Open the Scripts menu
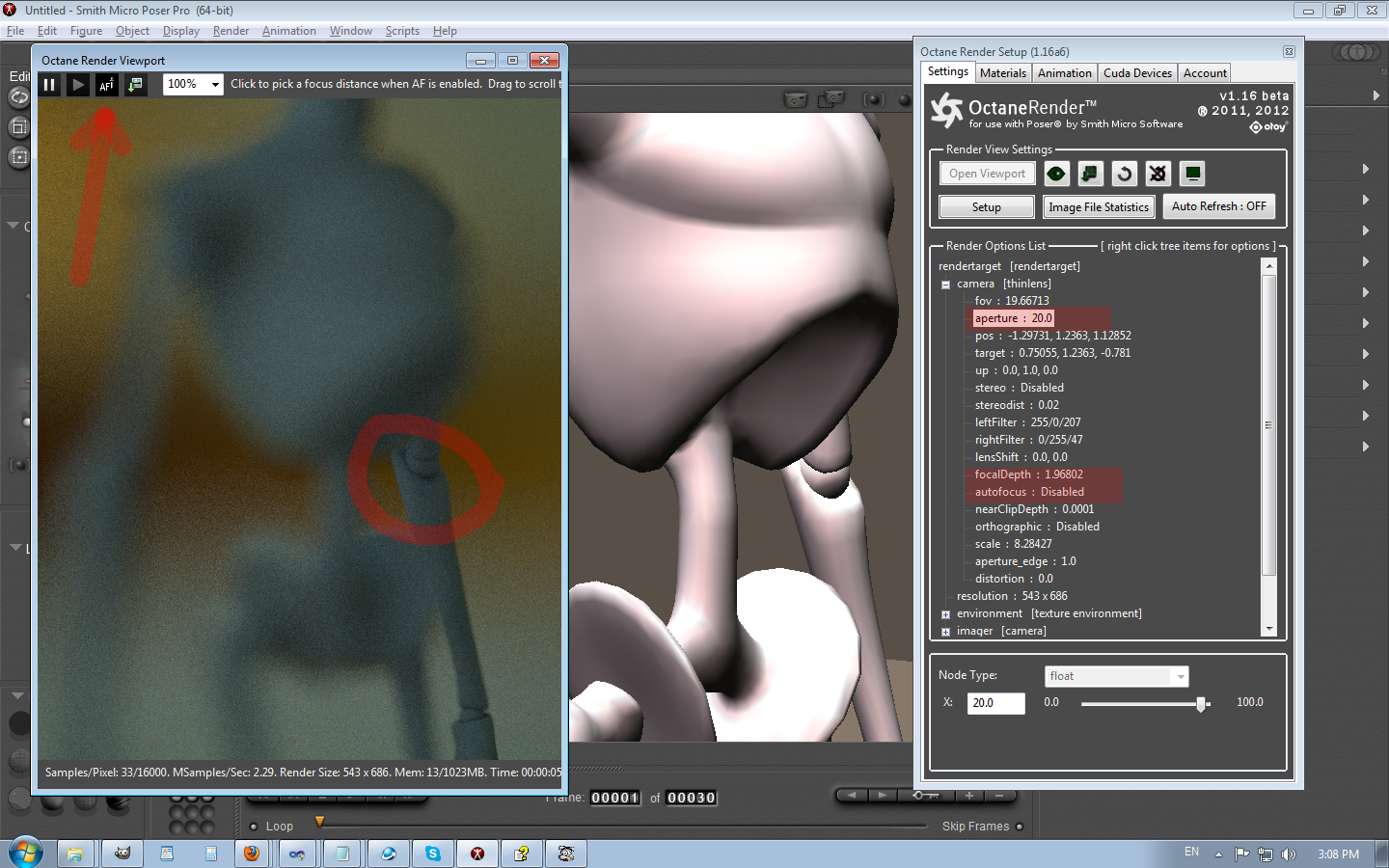The image size is (1389, 868). click(x=402, y=31)
